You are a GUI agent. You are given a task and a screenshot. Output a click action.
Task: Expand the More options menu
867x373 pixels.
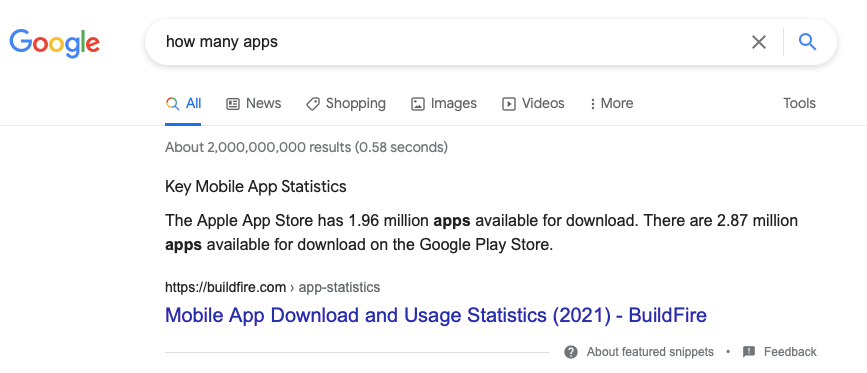(611, 103)
